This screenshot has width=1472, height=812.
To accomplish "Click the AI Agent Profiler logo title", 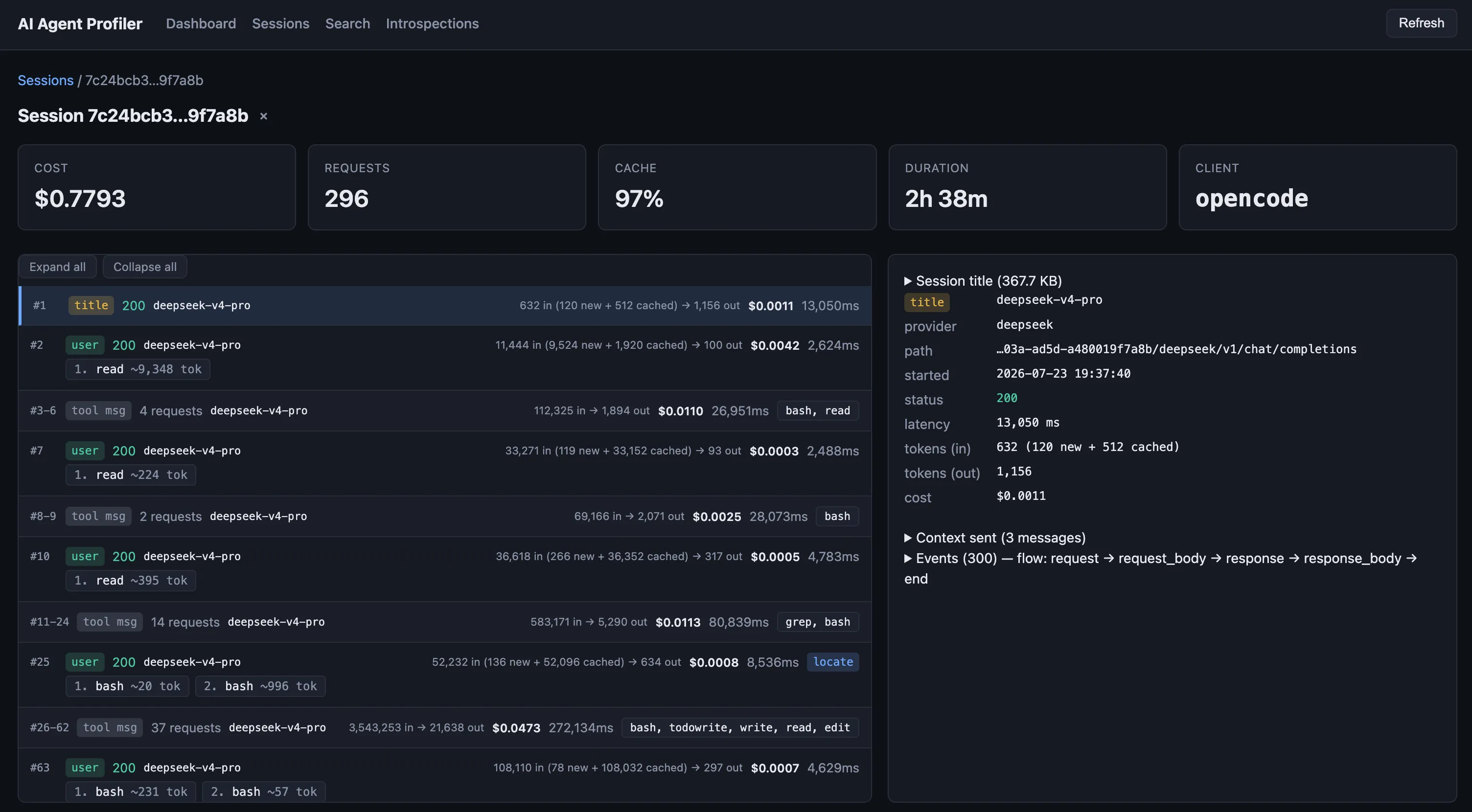I will tap(80, 23).
